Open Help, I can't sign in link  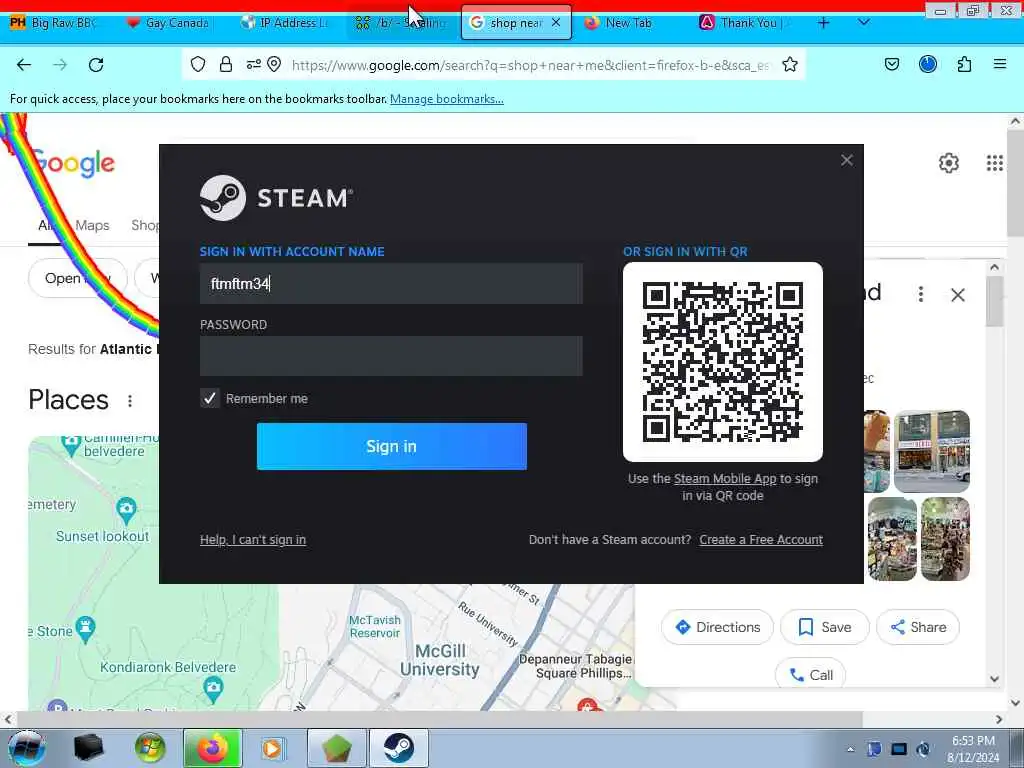tap(253, 539)
